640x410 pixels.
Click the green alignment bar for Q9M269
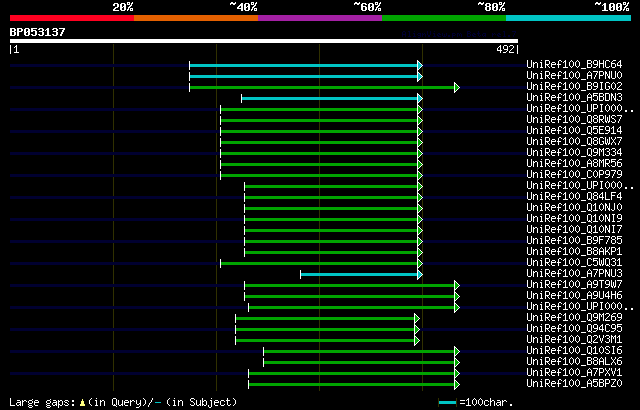pos(325,319)
